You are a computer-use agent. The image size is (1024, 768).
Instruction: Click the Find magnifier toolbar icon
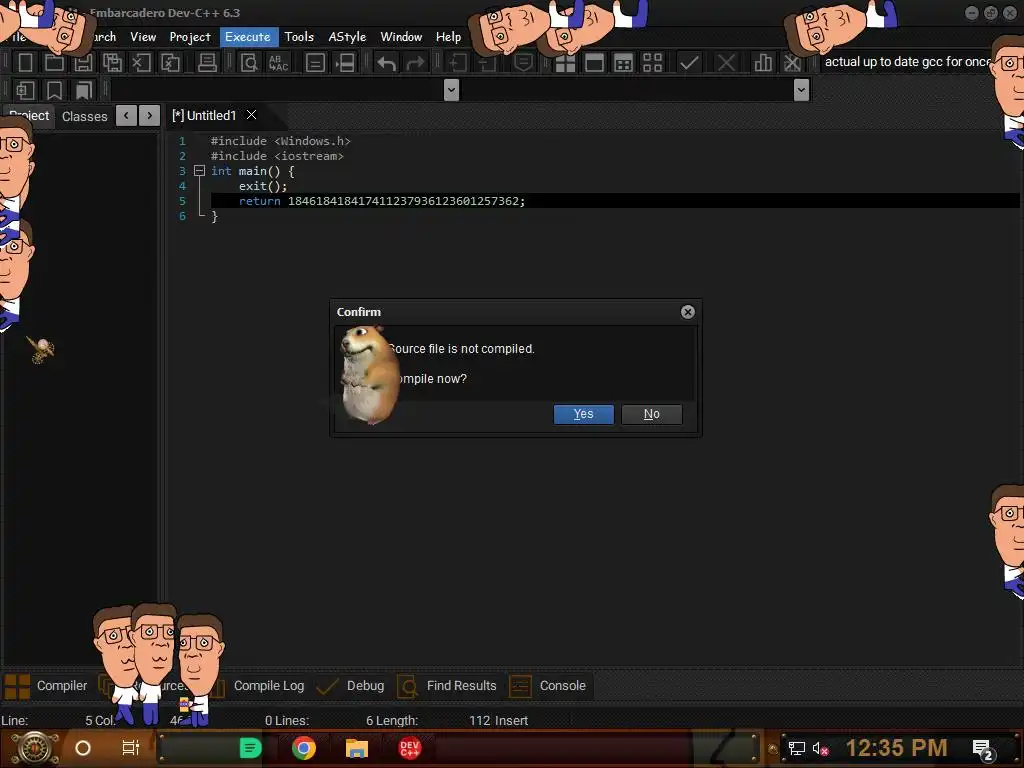point(249,63)
